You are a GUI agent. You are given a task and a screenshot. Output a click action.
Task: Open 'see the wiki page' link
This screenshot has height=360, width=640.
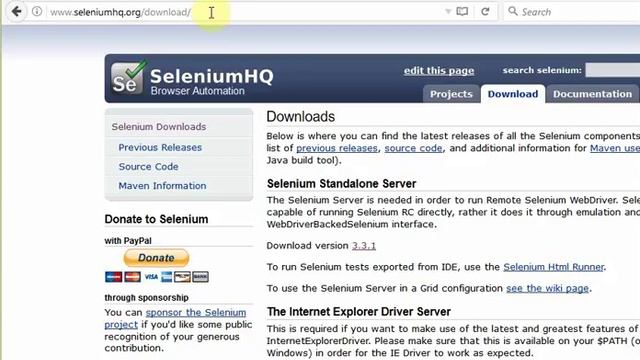coord(547,288)
